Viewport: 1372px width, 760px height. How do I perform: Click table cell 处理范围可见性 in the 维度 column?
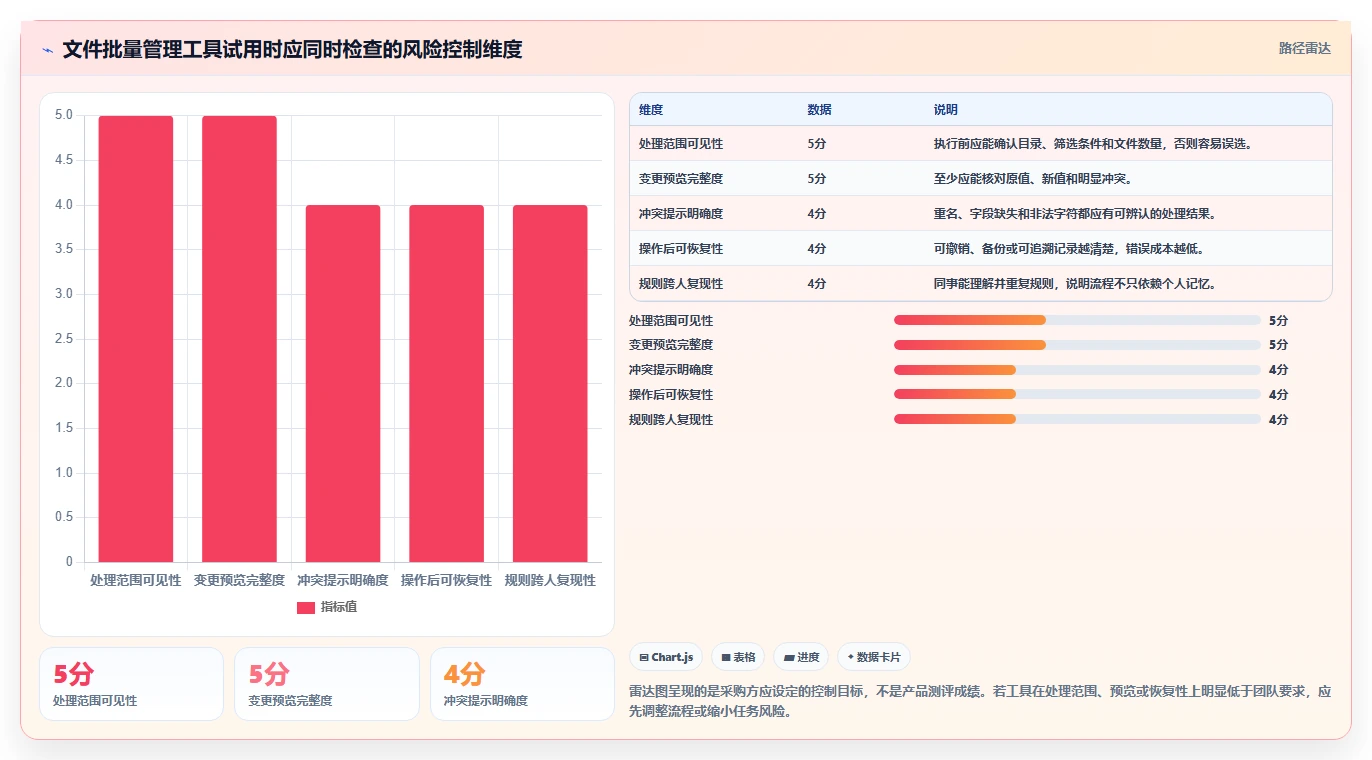coord(681,144)
